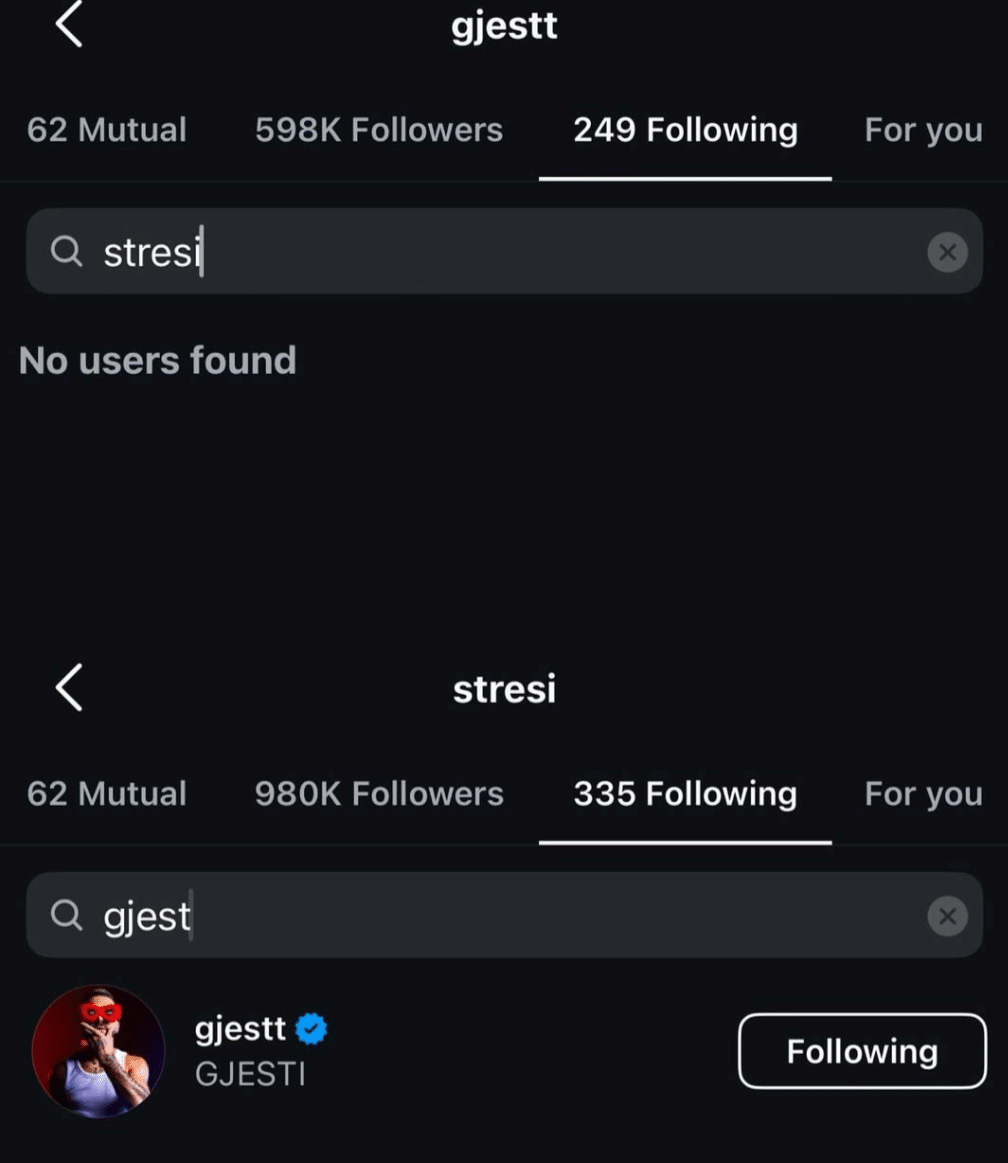Open 62 Mutual tab on gjestt's page

pyautogui.click(x=107, y=130)
